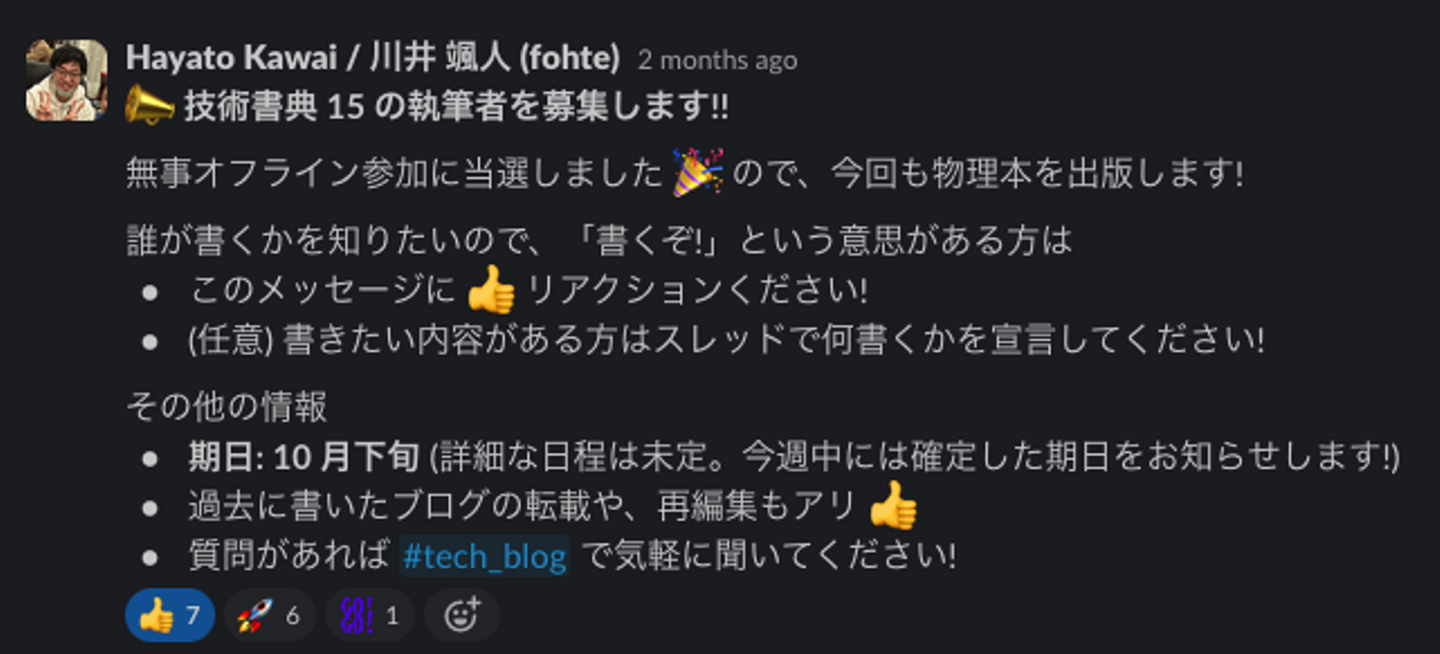Click the text 今回も物理本を出版します!
The image size is (1440, 654).
(x=1037, y=174)
